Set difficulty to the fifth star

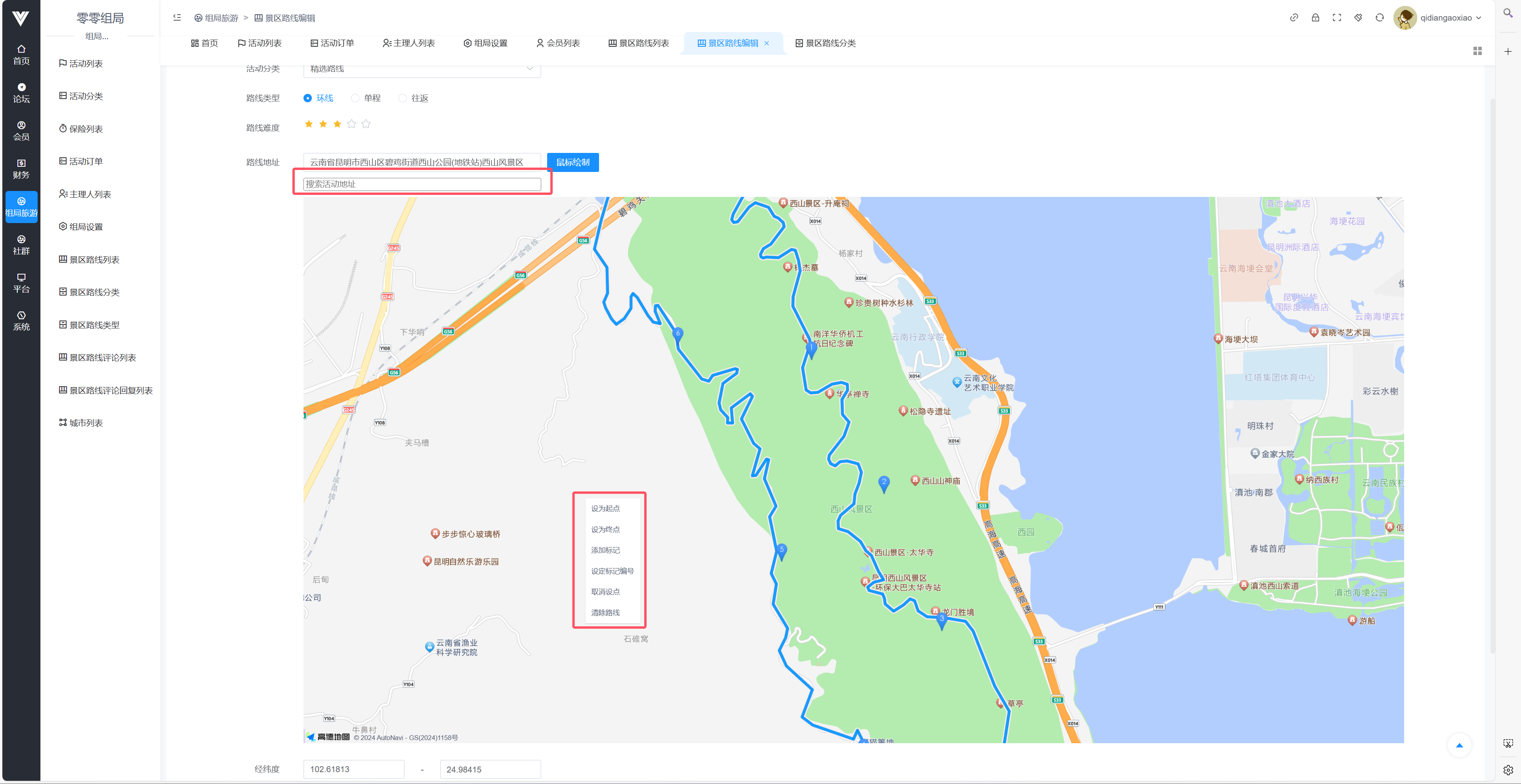tap(366, 124)
